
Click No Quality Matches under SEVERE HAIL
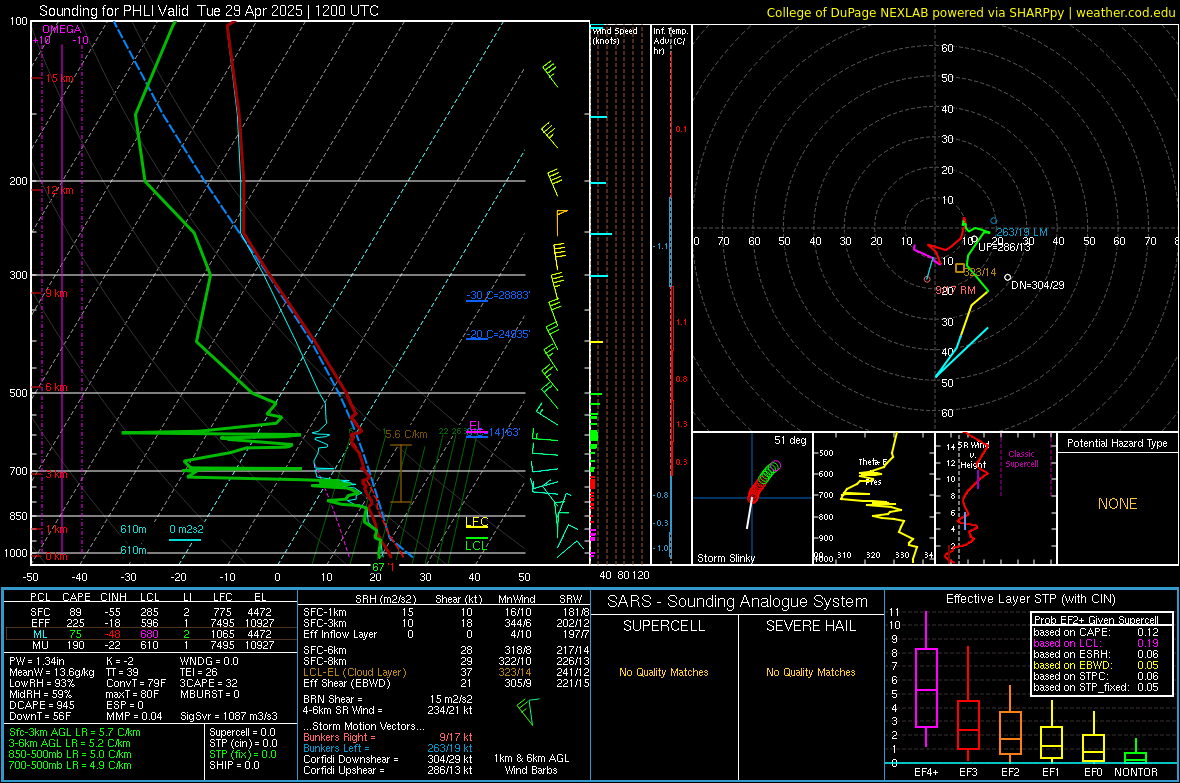tap(810, 672)
